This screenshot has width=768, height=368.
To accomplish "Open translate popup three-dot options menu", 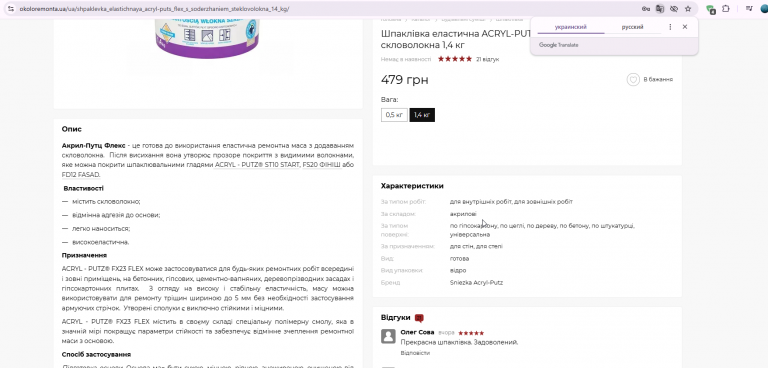I will pyautogui.click(x=670, y=27).
